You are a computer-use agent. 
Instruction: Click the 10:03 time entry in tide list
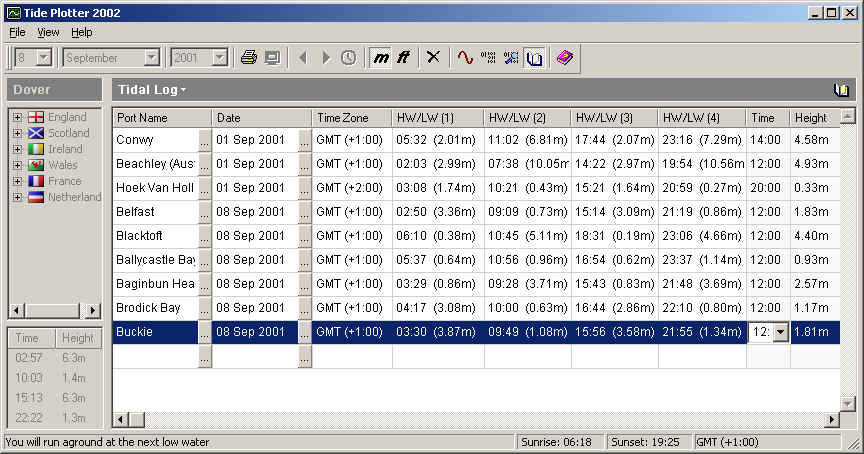click(29, 378)
